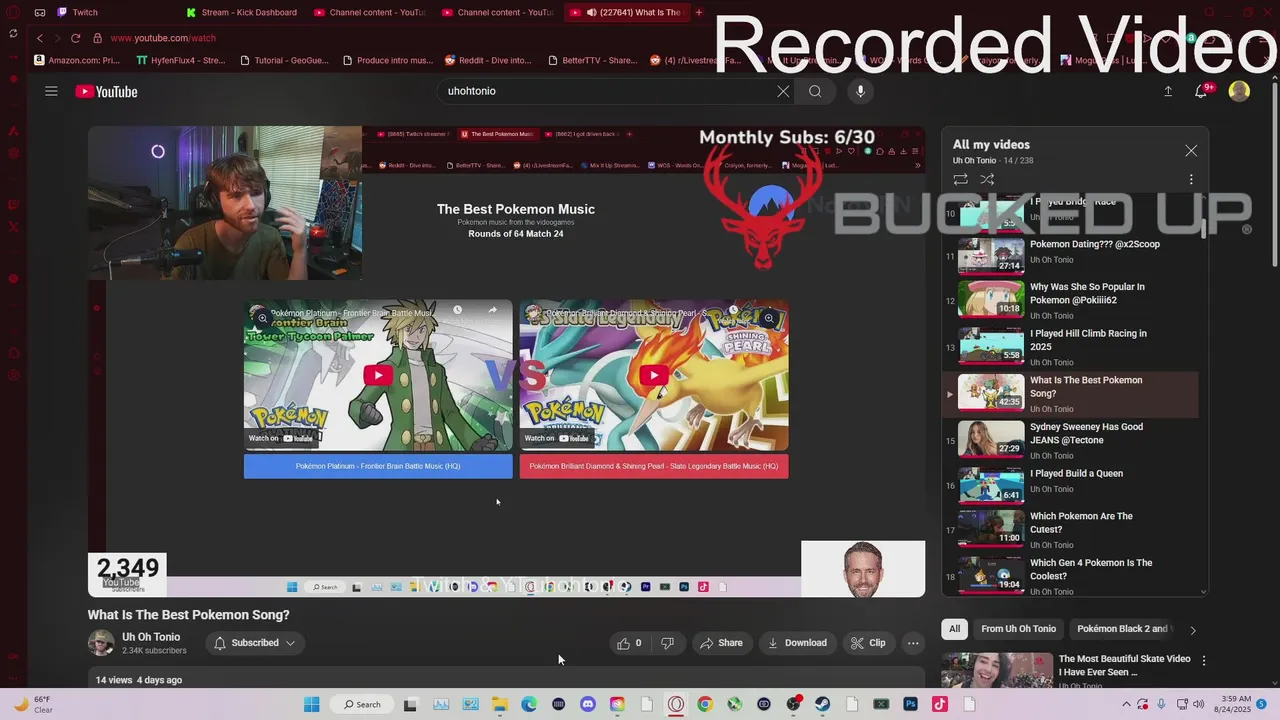Open Steam from the taskbar

pyautogui.click(x=822, y=704)
